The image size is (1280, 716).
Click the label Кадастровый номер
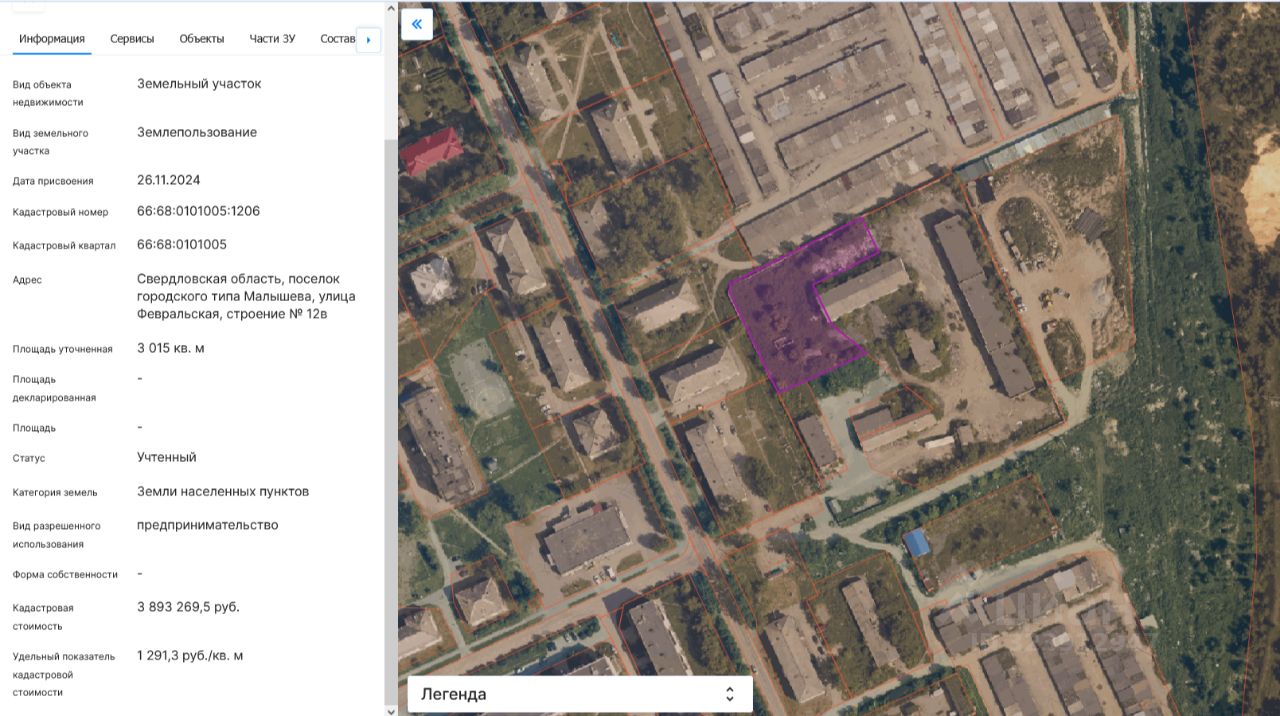coord(61,212)
